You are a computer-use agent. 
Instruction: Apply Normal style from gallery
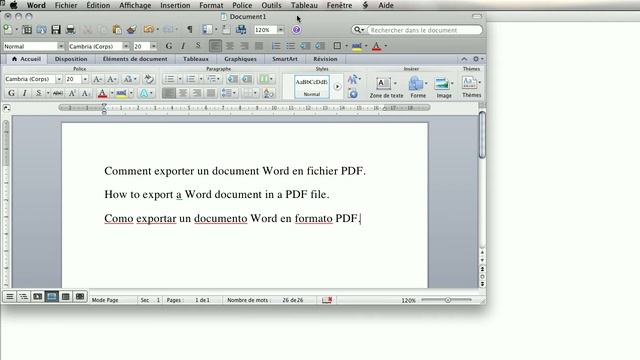(x=312, y=87)
